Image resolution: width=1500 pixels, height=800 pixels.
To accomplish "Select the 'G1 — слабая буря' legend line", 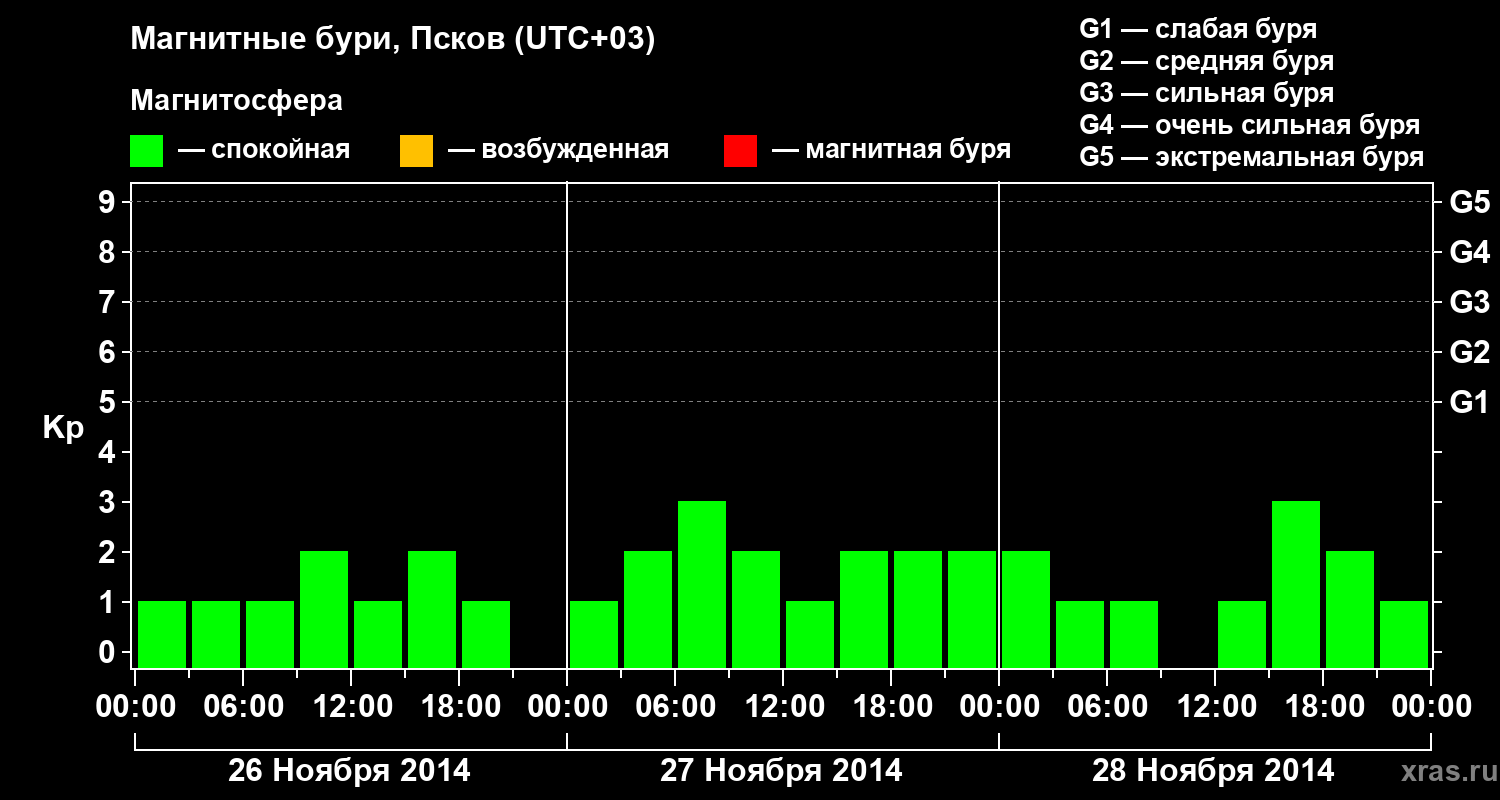I will pyautogui.click(x=1198, y=28).
